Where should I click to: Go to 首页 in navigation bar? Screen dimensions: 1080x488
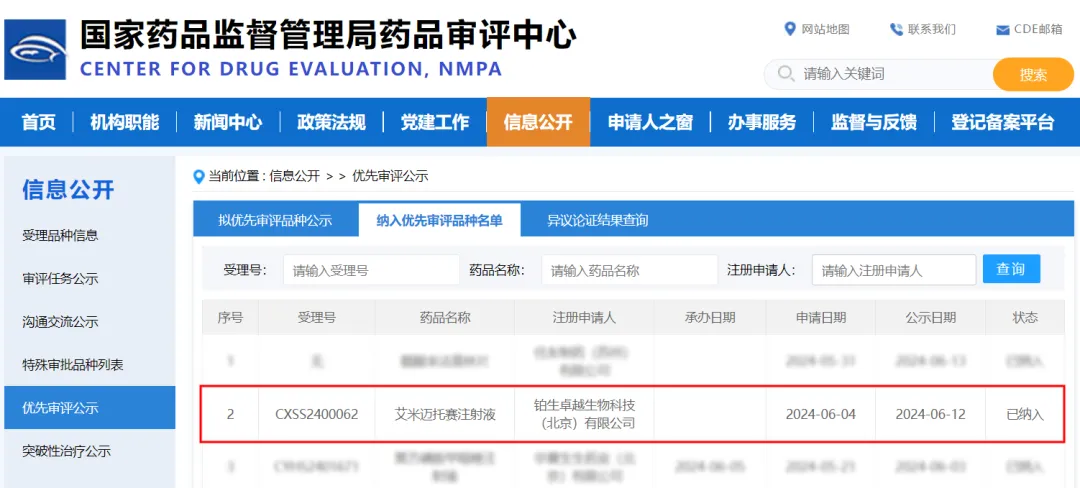pos(39,122)
